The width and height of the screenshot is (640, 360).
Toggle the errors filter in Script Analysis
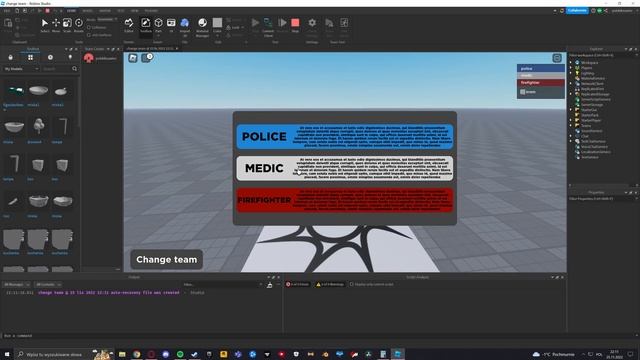click(298, 284)
